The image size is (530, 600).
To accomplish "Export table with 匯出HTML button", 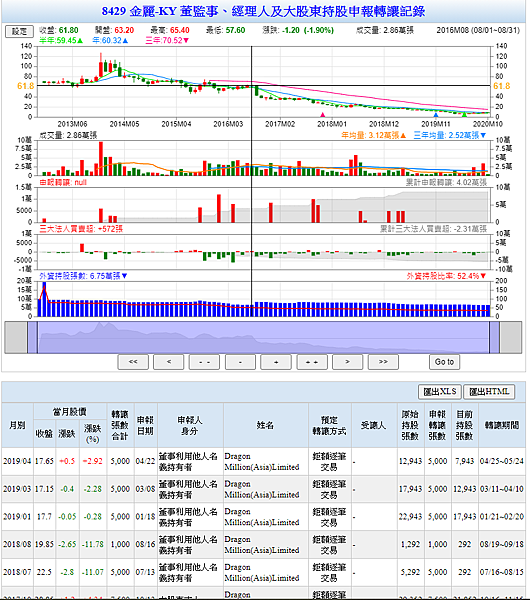I will tap(489, 392).
